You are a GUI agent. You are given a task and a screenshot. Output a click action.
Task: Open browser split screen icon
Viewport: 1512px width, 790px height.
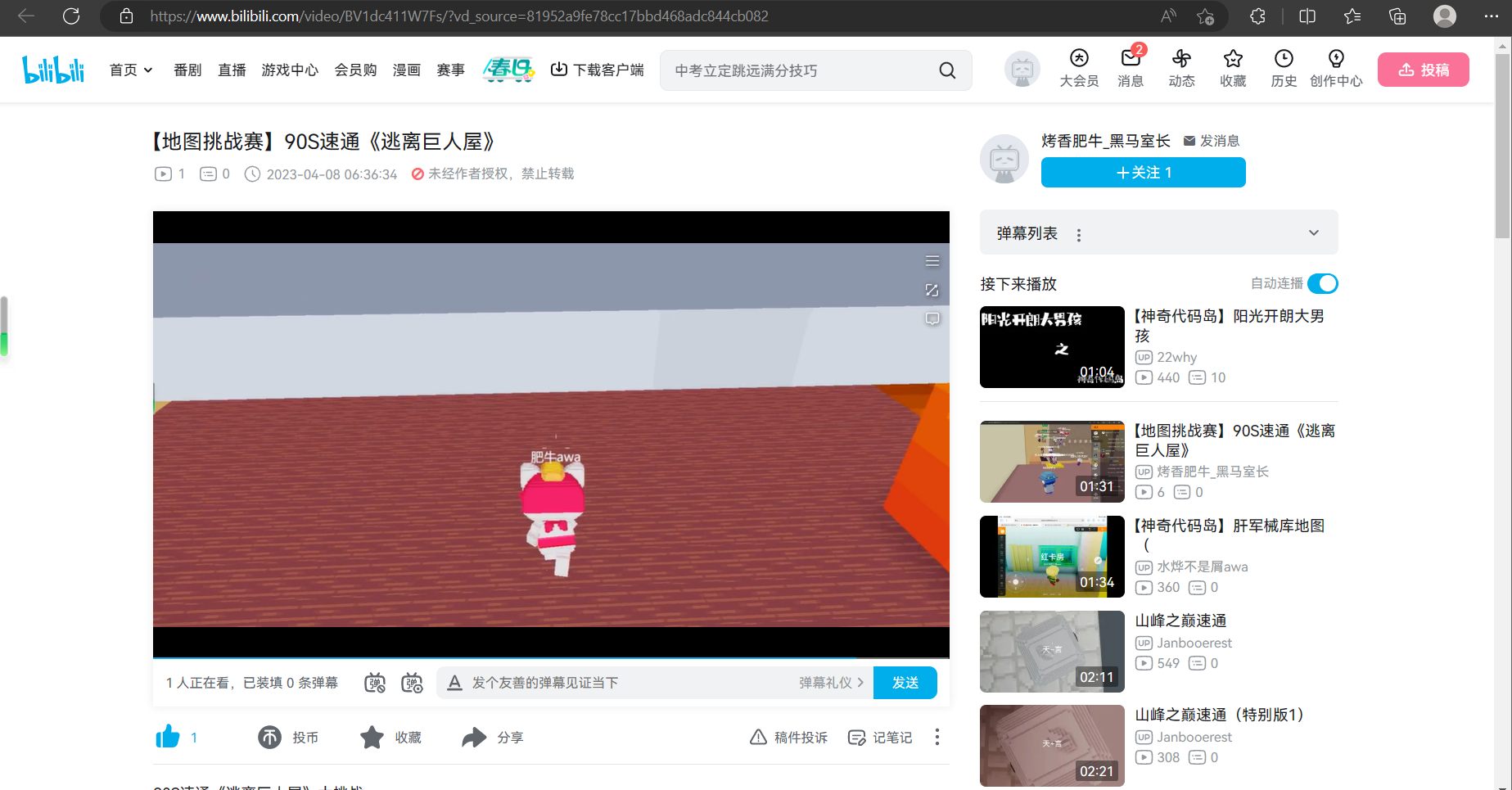click(x=1307, y=16)
